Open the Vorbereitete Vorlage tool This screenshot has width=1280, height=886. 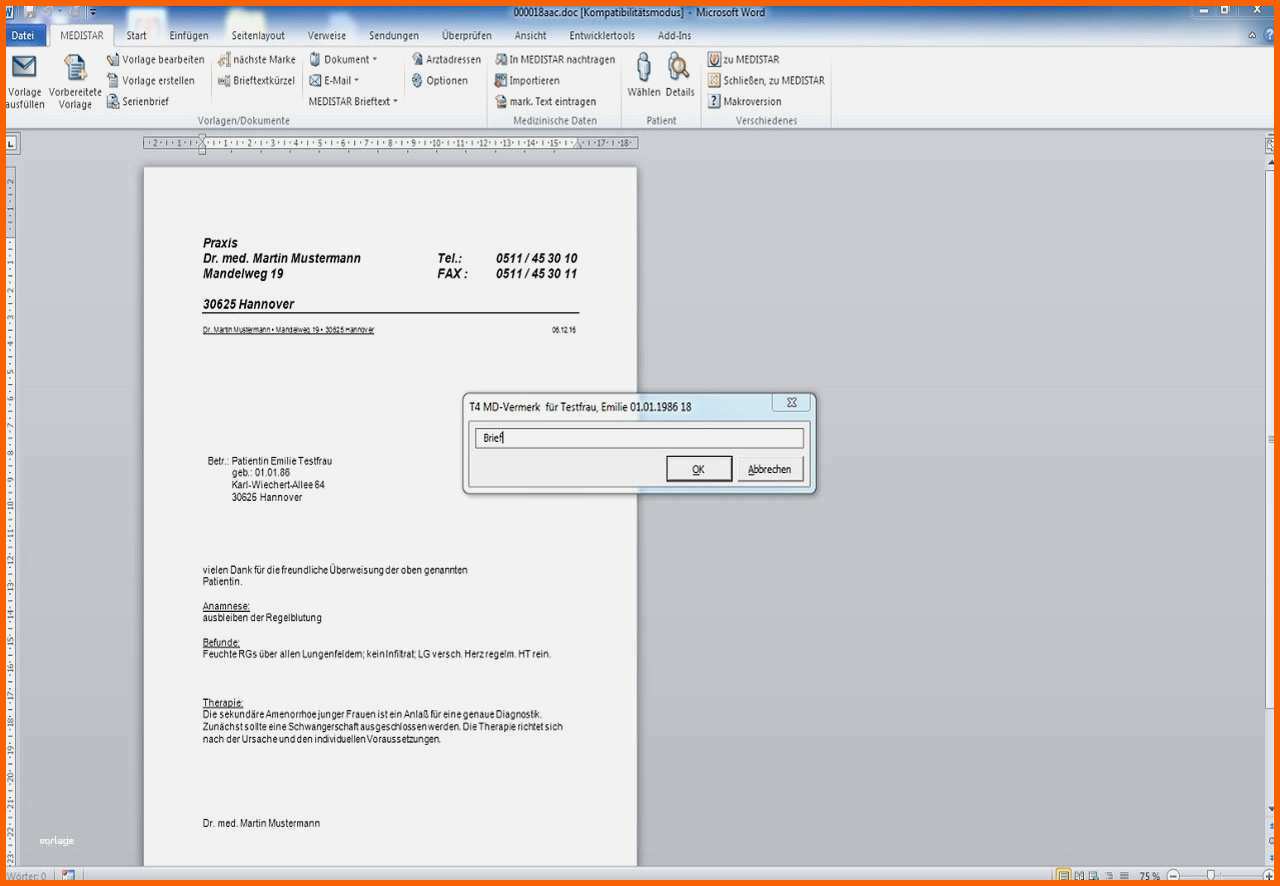75,68
